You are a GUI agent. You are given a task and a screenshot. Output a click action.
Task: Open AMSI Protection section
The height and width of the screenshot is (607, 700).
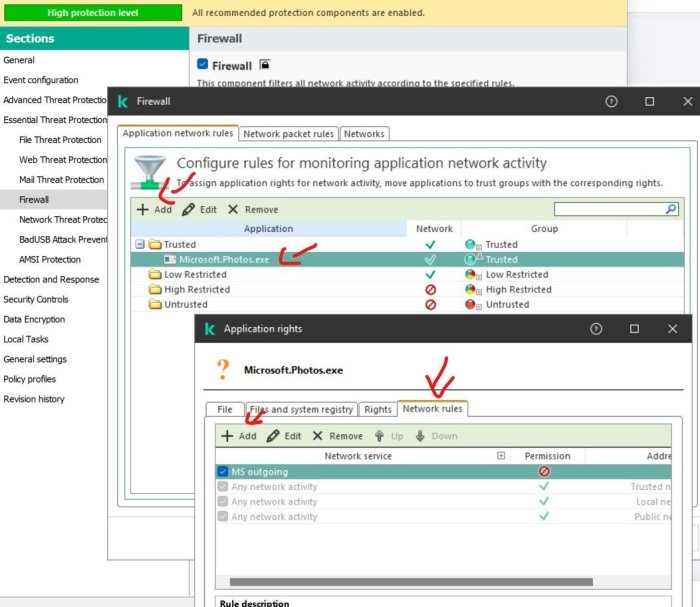pyautogui.click(x=50, y=259)
